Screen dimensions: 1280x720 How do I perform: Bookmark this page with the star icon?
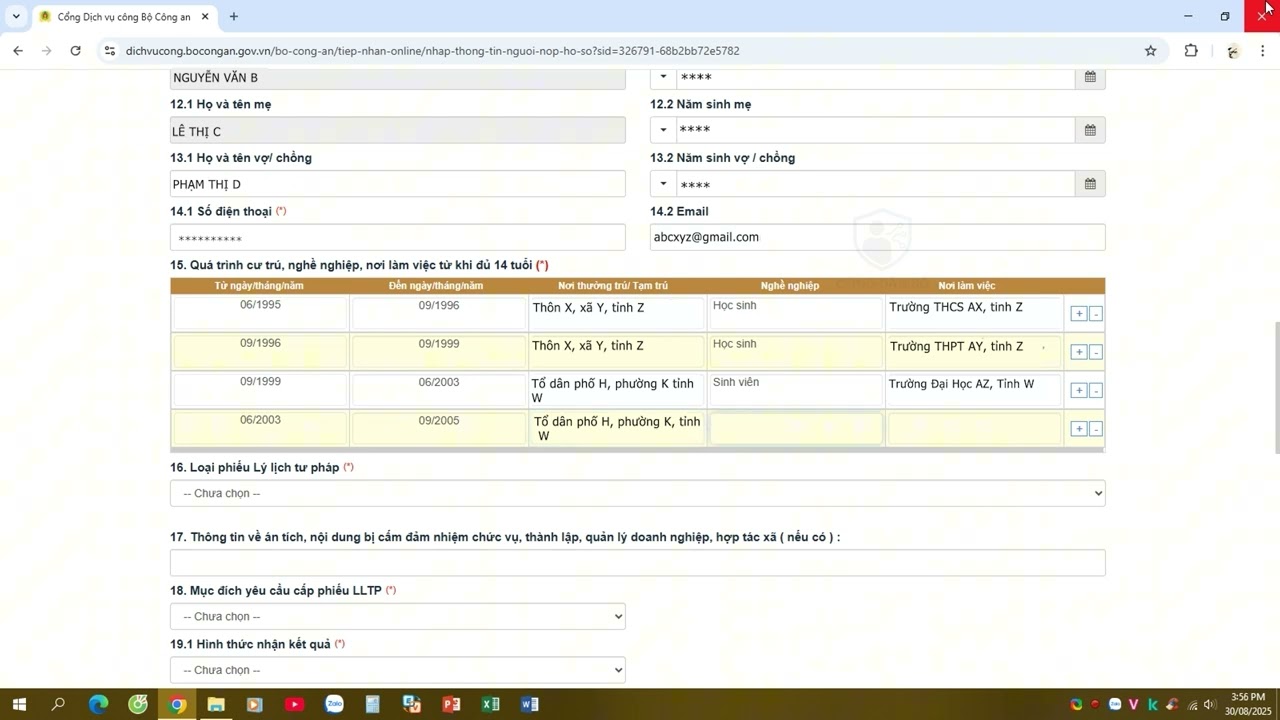tap(1150, 51)
